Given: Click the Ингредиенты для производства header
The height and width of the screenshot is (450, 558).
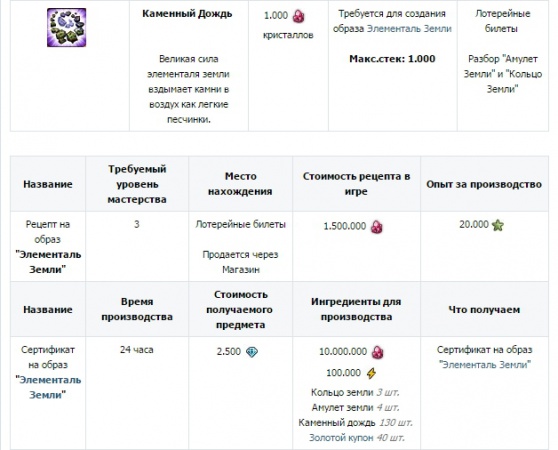Looking at the screenshot, I should click(x=356, y=309).
